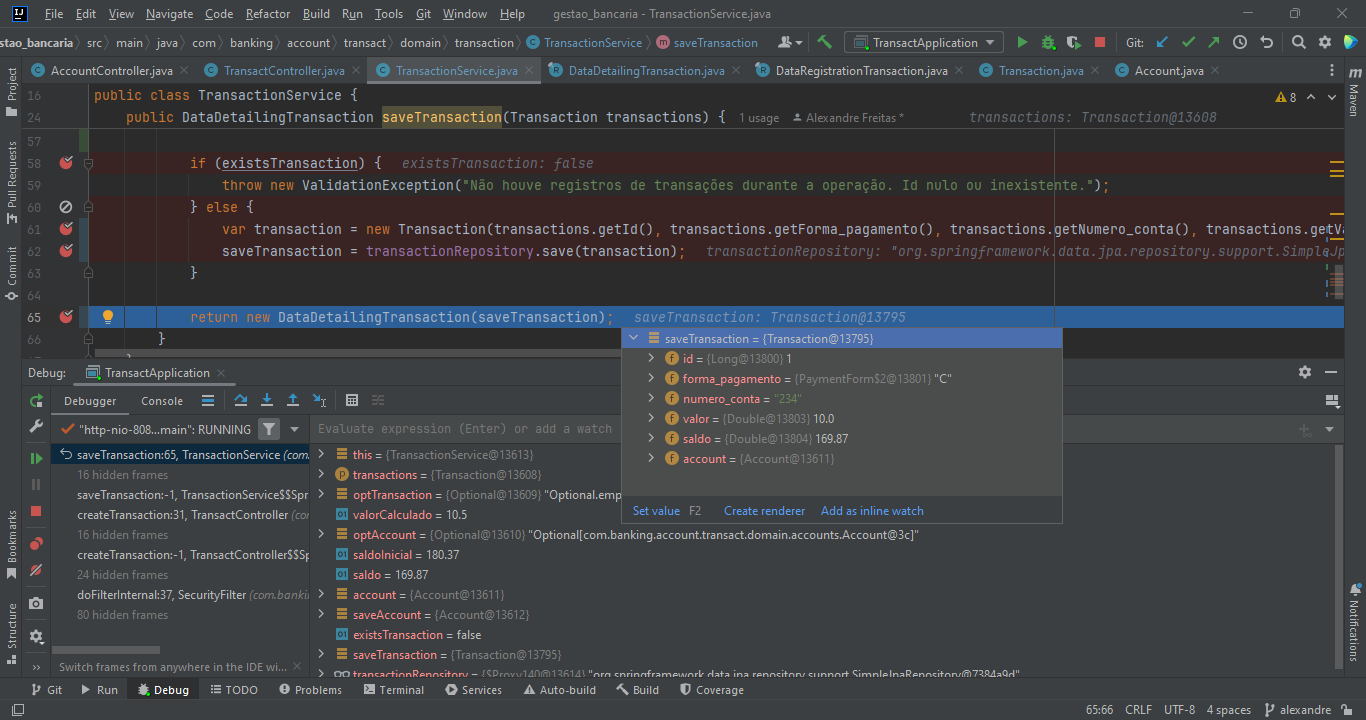The width and height of the screenshot is (1366, 720).
Task: Collapse the saveTransaction root node in popup
Action: click(x=633, y=338)
